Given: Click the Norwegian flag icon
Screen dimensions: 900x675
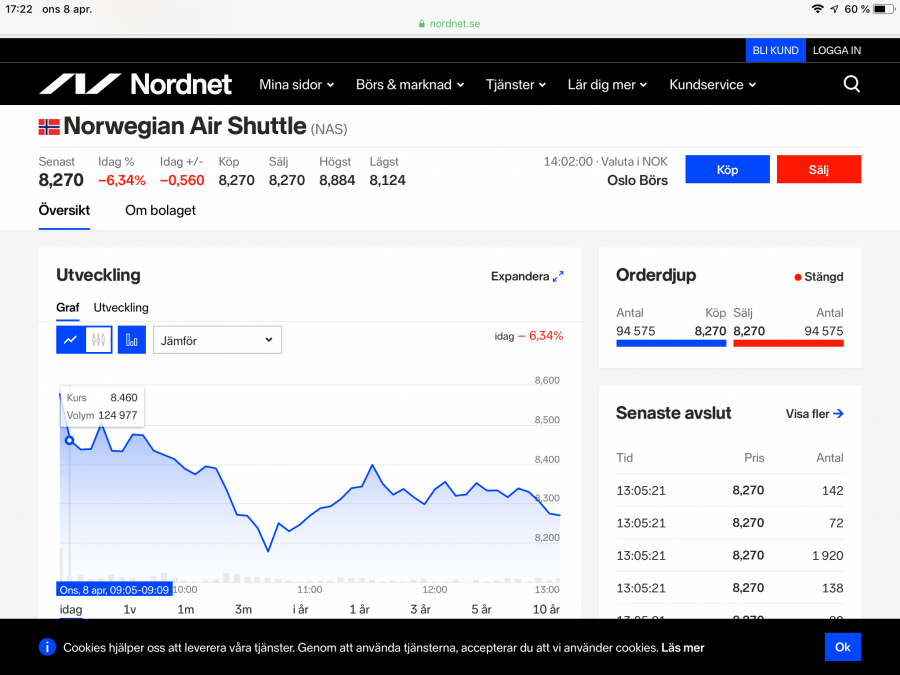Looking at the screenshot, I should point(49,127).
